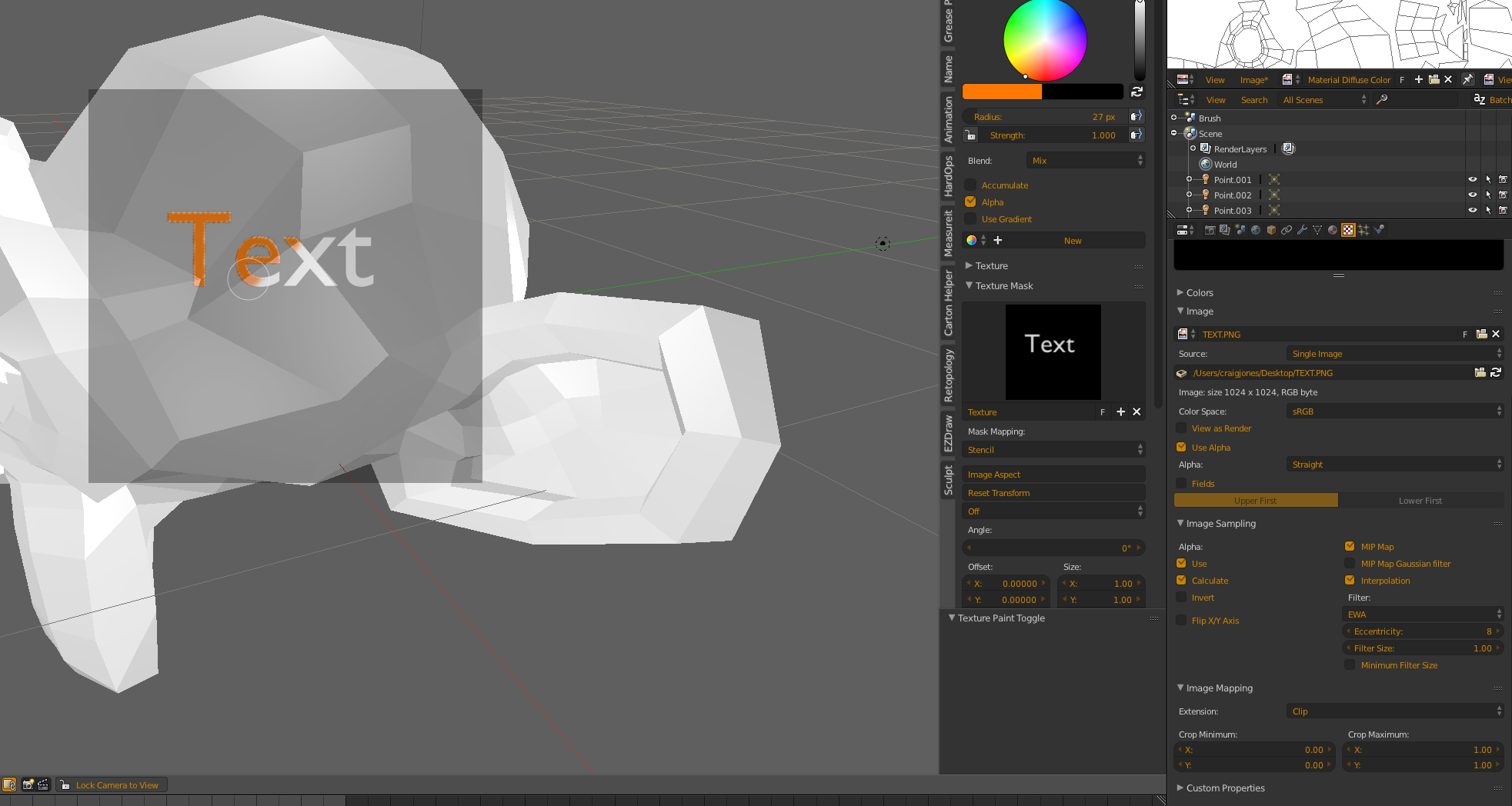Image resolution: width=1512 pixels, height=806 pixels.
Task: Add a new palette with plus icon
Action: point(998,241)
